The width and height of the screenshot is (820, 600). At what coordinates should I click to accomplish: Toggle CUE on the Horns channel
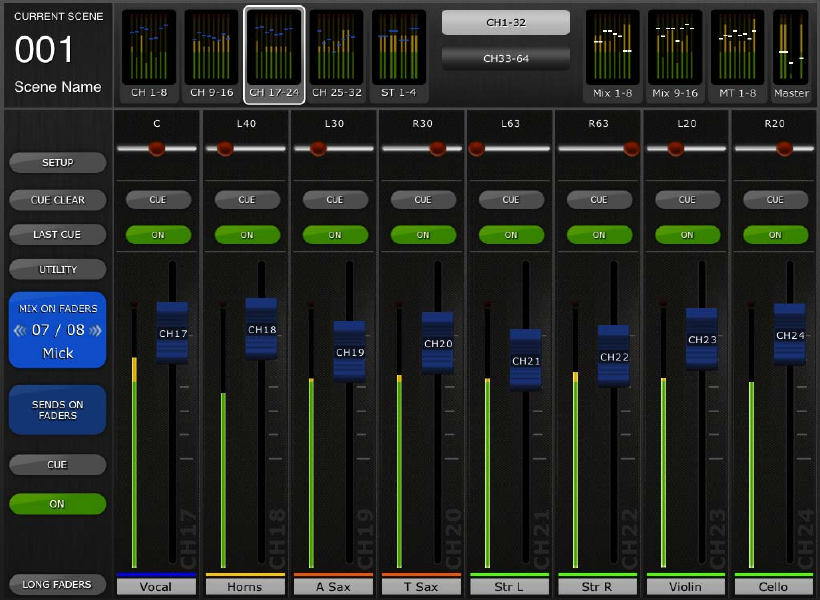tap(246, 200)
